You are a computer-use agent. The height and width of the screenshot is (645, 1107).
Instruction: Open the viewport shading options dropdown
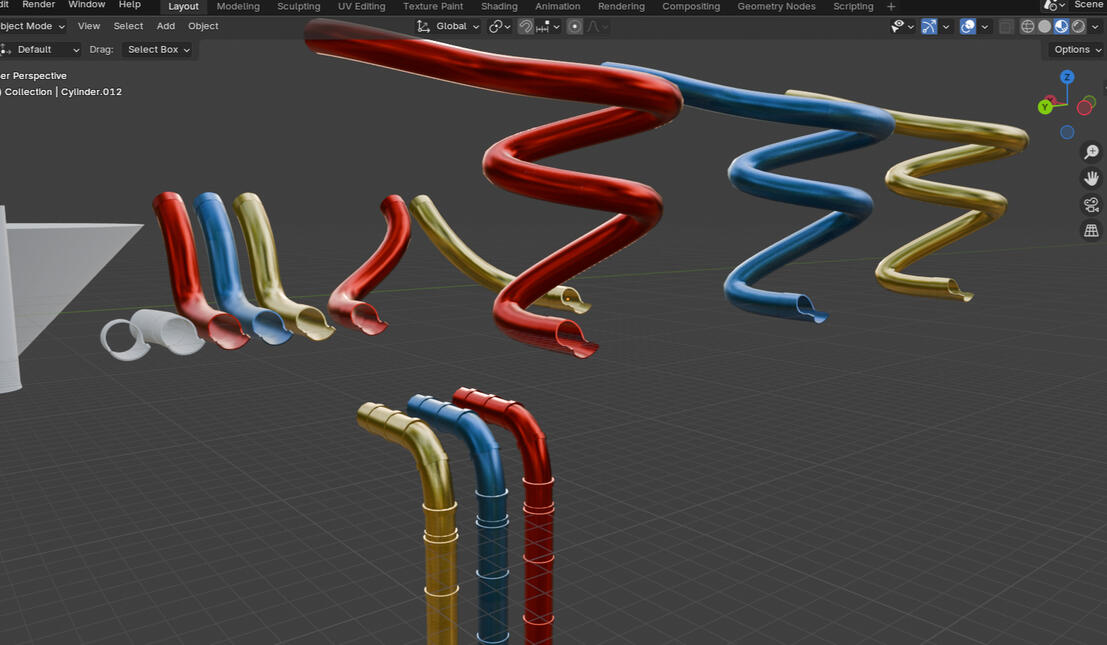(x=1095, y=27)
